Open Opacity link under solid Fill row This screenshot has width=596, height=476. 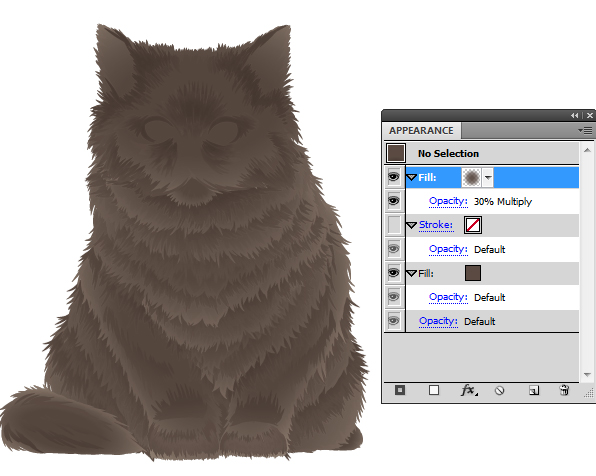pyautogui.click(x=448, y=297)
